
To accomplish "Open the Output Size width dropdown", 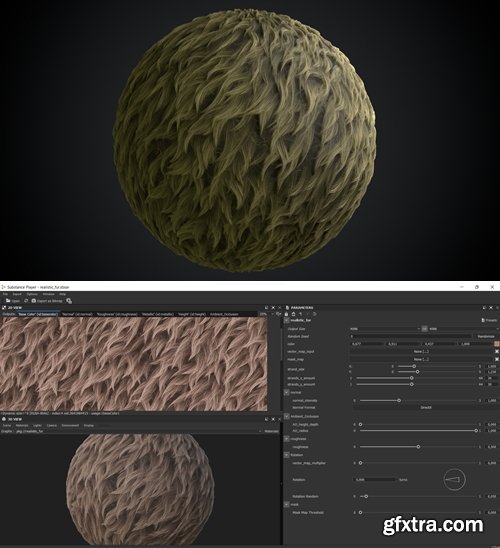I will [385, 329].
